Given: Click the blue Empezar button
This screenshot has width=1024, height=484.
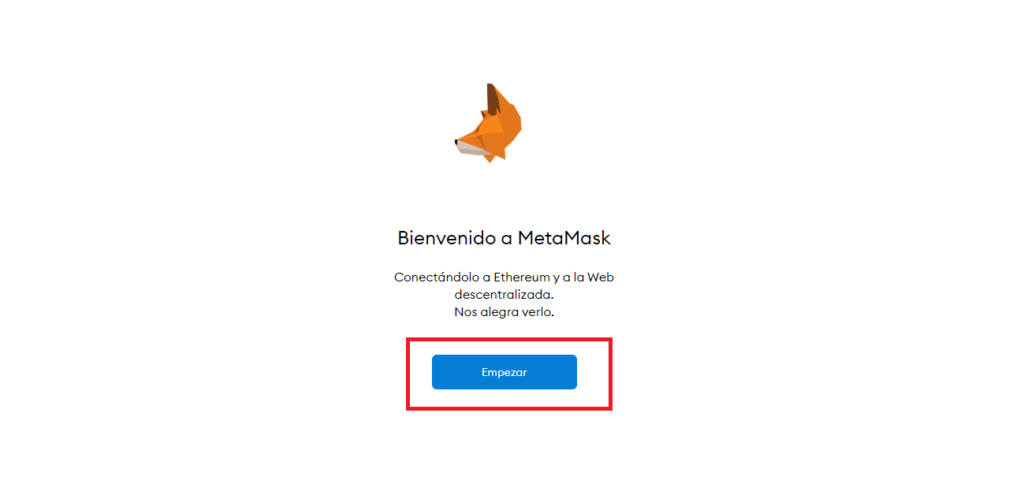Looking at the screenshot, I should pyautogui.click(x=504, y=372).
